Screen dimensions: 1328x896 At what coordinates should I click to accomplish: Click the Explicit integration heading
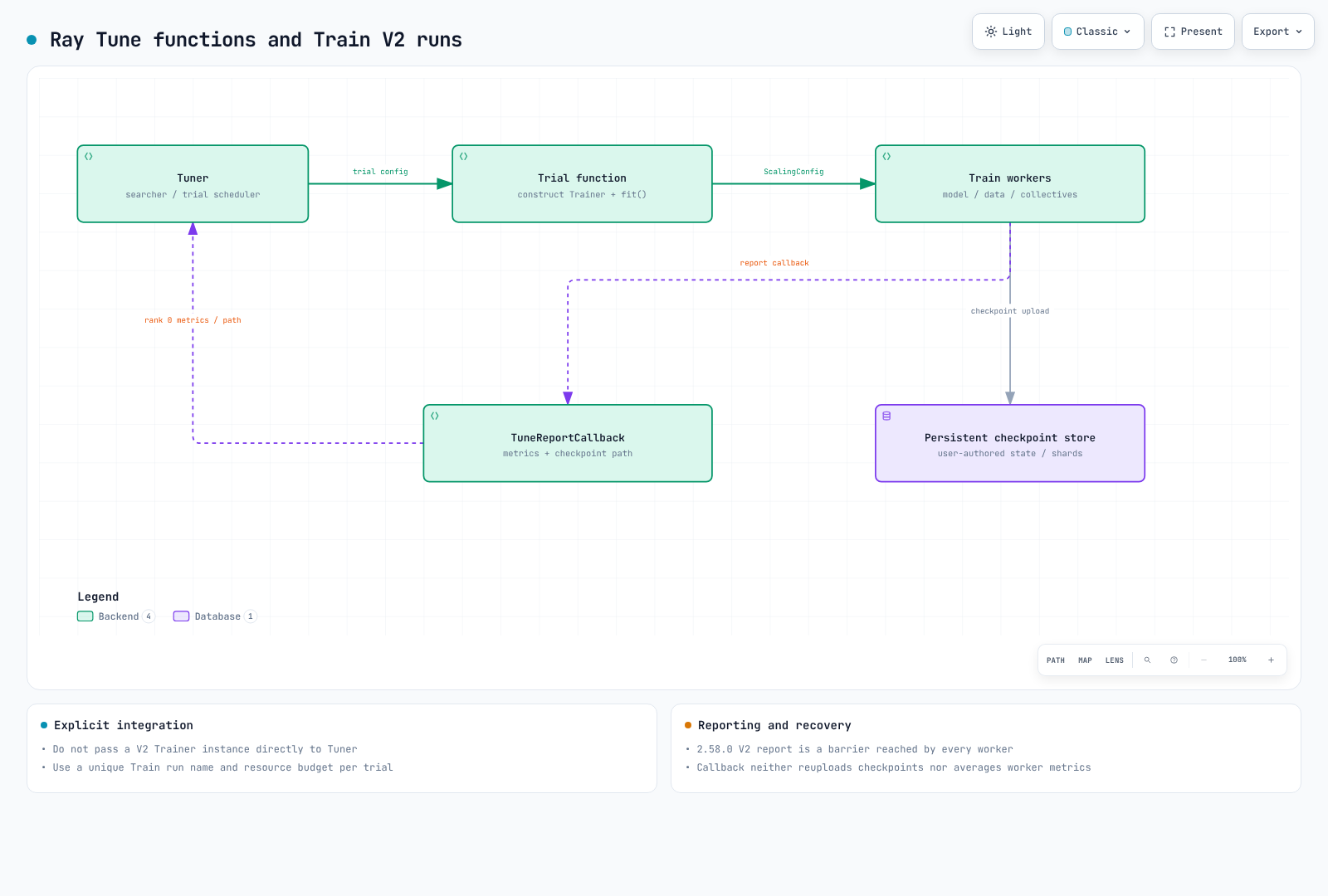[x=124, y=725]
